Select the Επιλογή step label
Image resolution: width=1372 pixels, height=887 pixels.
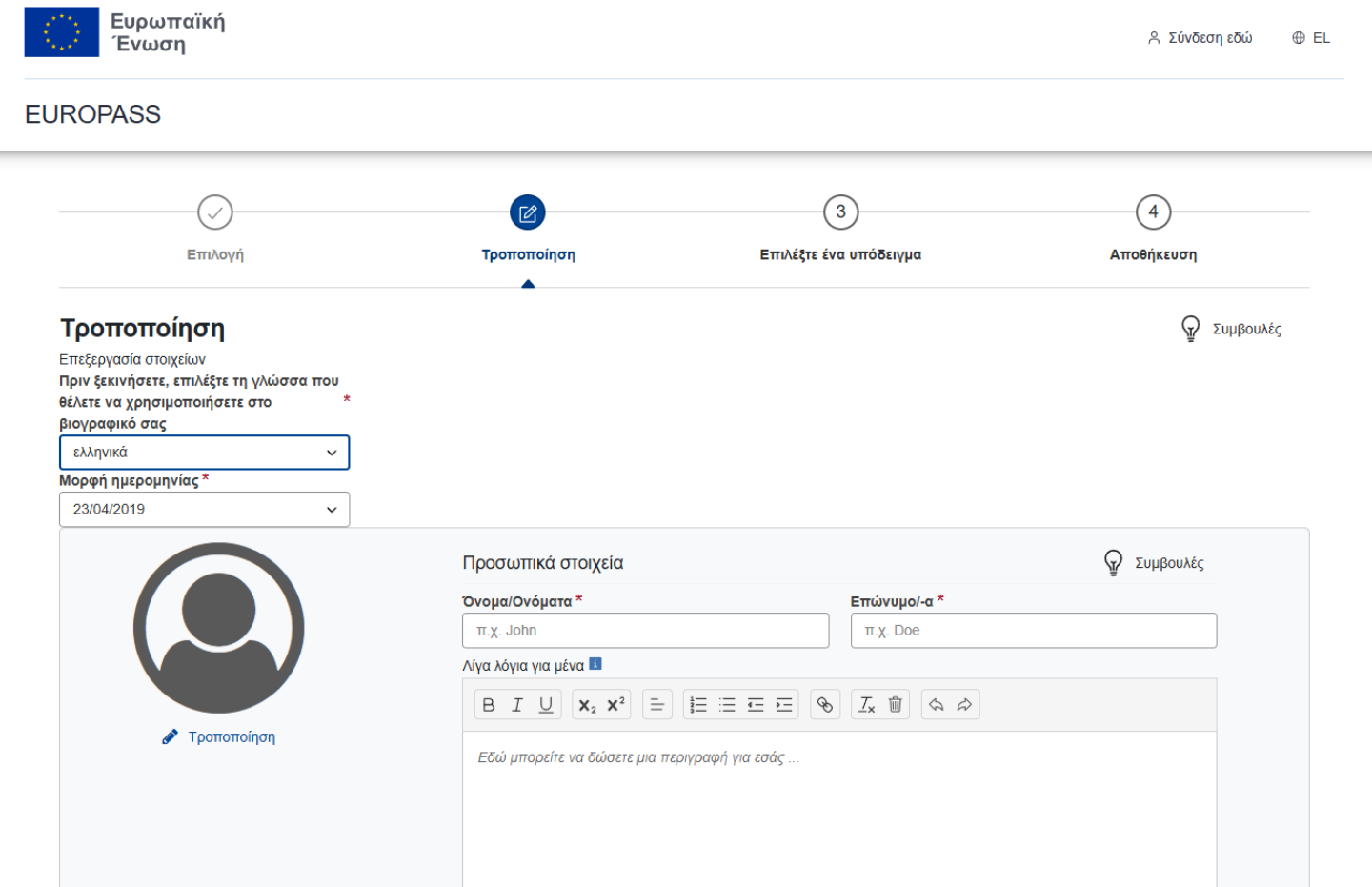(x=215, y=255)
